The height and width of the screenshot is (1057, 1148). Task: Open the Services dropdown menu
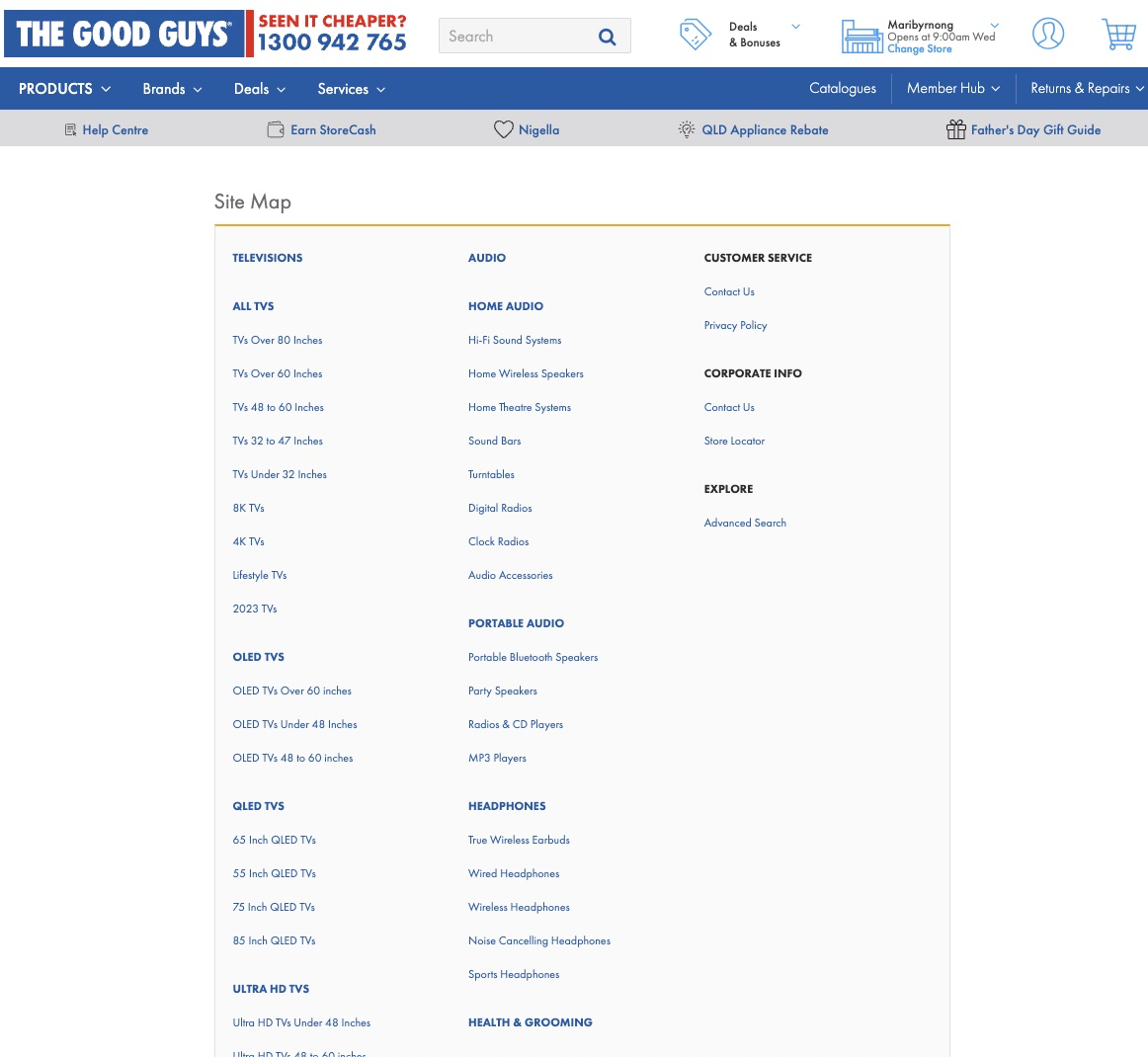[x=351, y=89]
